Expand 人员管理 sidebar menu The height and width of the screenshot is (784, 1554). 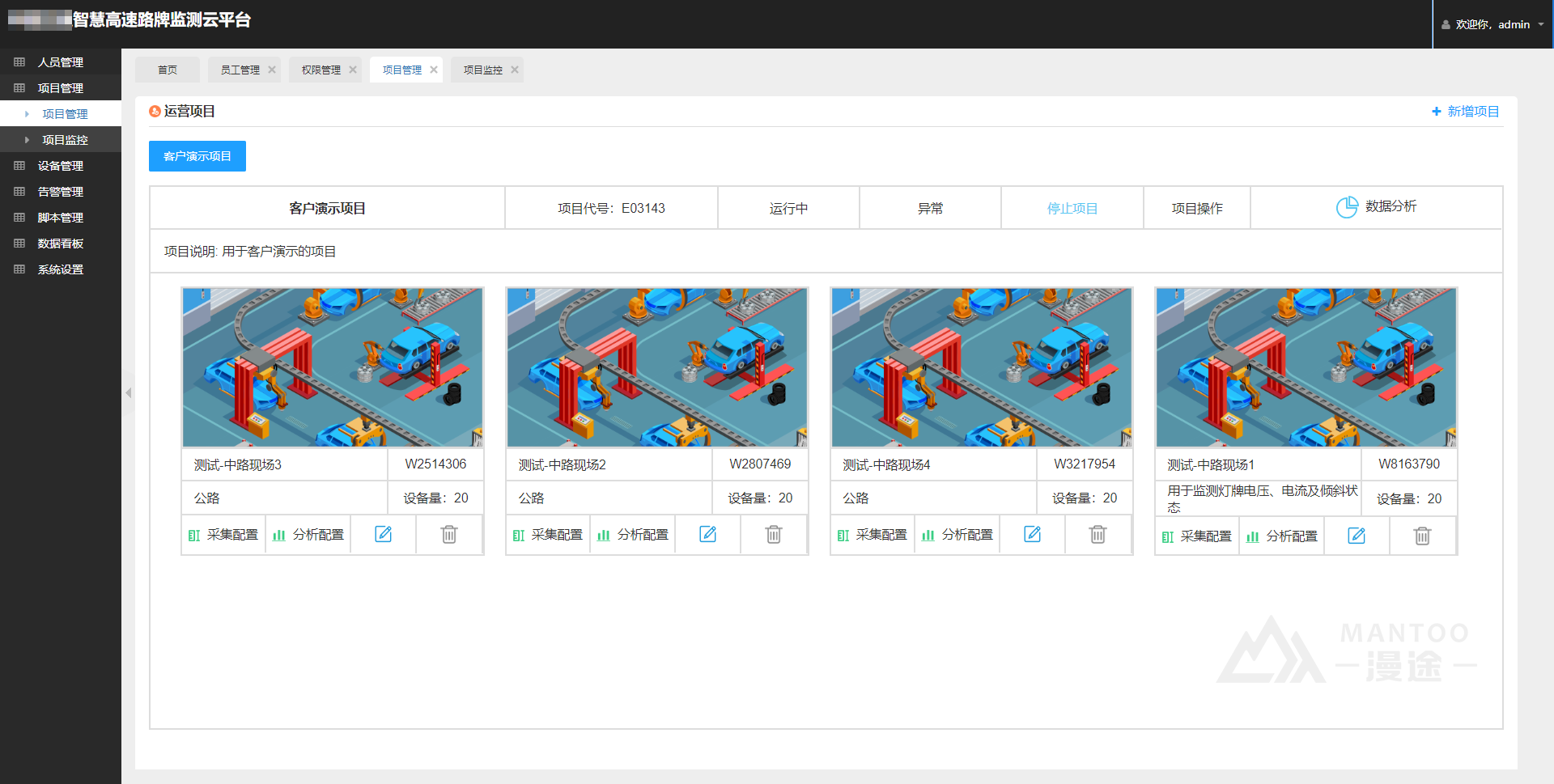click(61, 62)
